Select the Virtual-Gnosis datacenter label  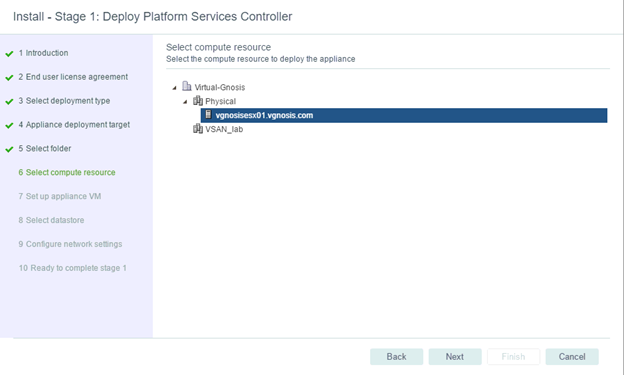tap(220, 87)
